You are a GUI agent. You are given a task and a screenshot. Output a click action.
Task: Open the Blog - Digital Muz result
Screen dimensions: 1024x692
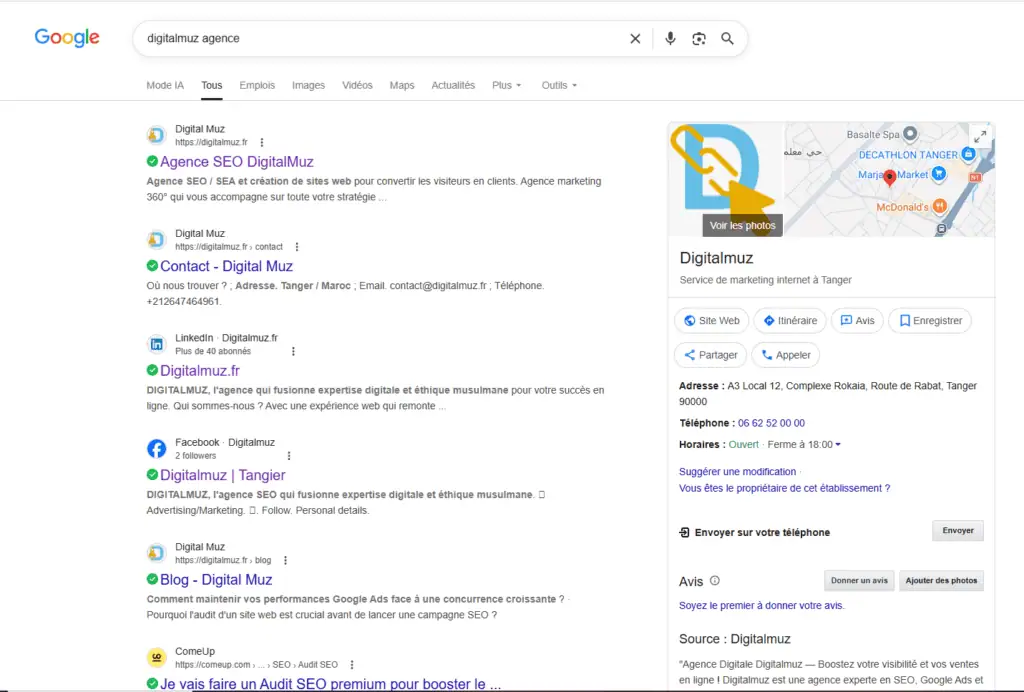[x=216, y=579]
